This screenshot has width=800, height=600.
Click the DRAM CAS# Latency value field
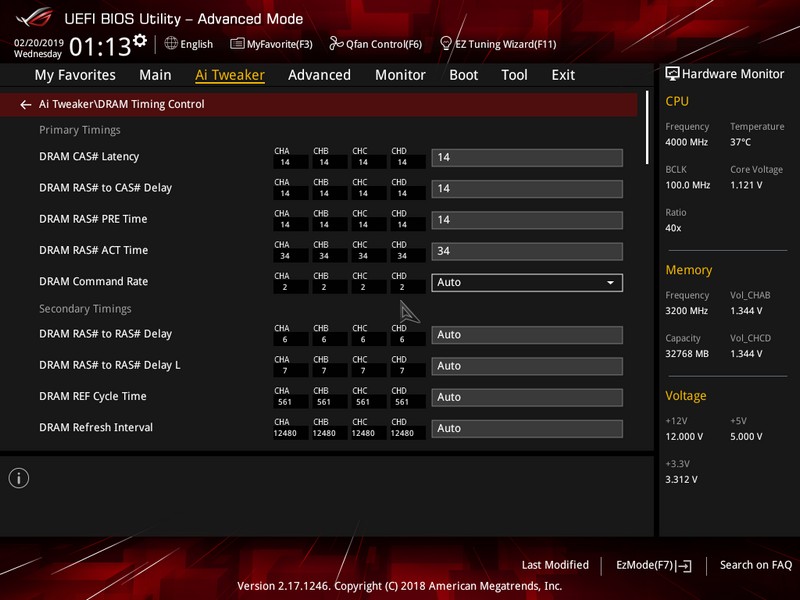pos(526,157)
